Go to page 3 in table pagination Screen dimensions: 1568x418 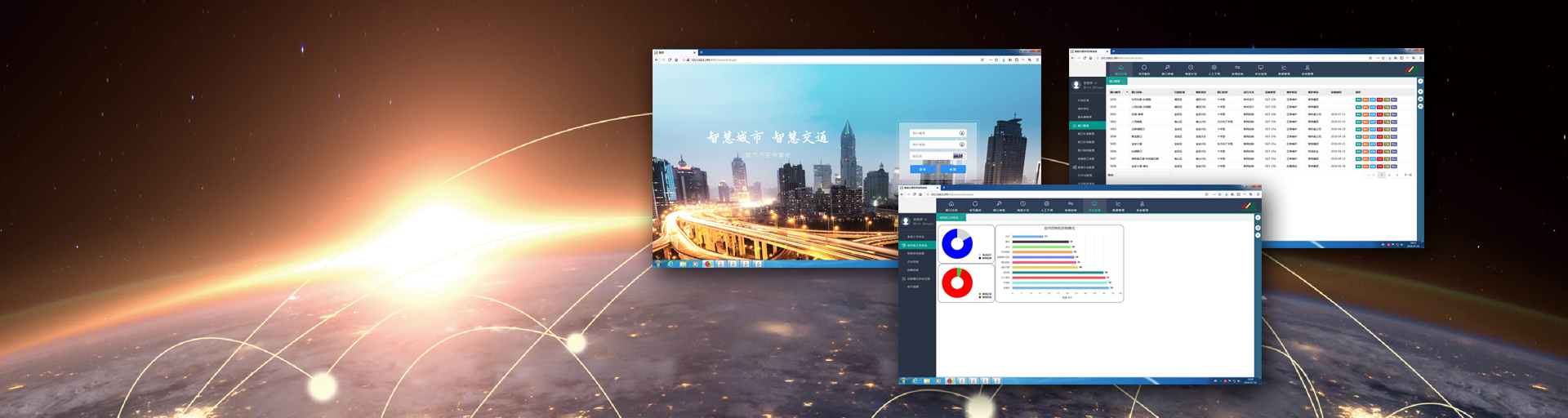[x=1397, y=175]
